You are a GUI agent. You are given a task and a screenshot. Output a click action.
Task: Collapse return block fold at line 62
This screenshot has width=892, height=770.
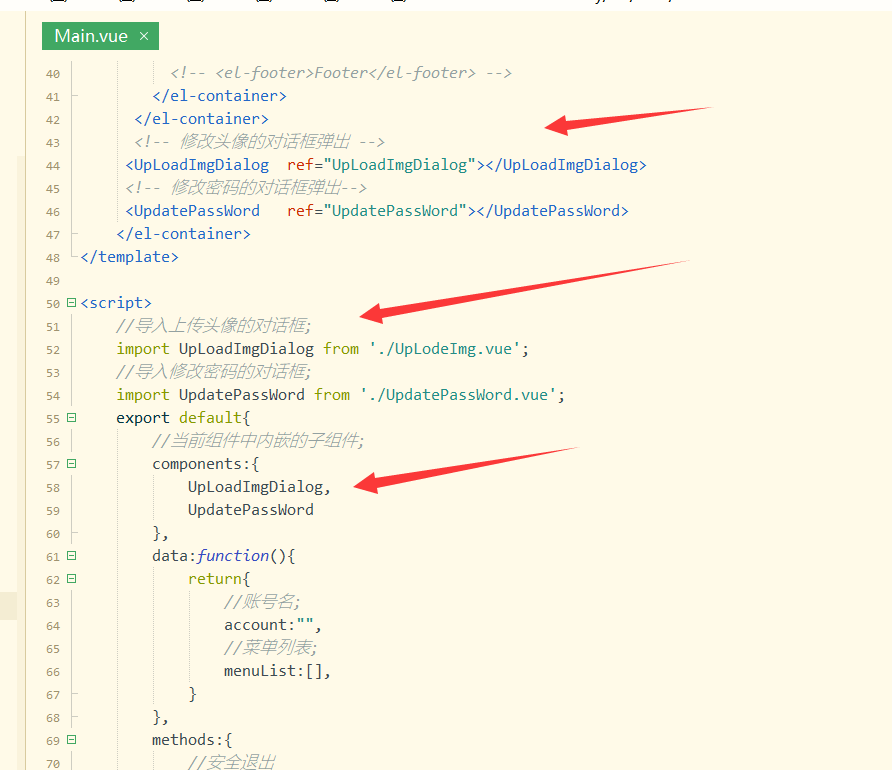coord(71,578)
